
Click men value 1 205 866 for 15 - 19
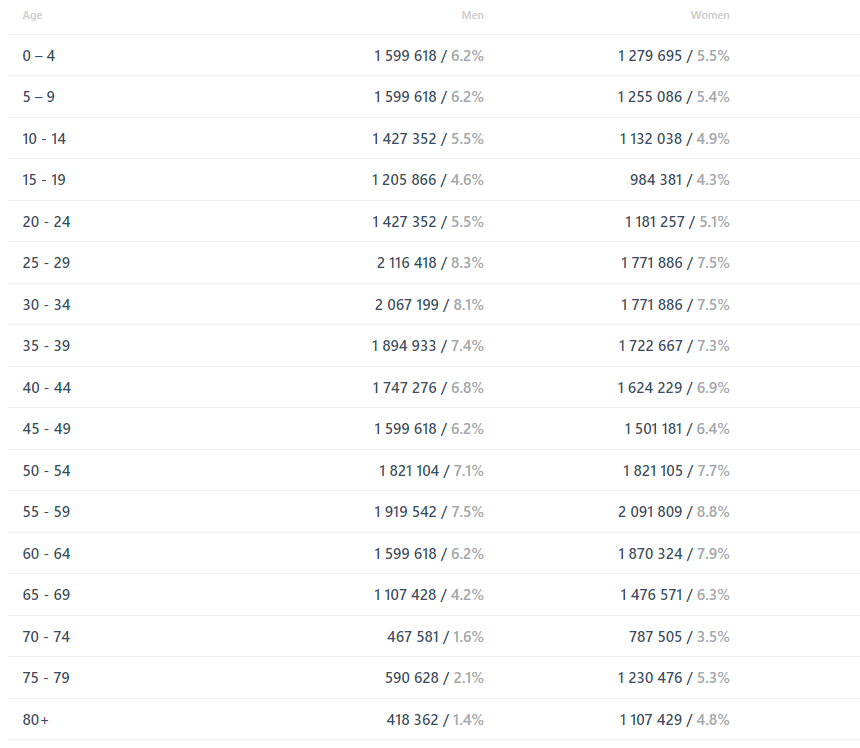tap(404, 180)
